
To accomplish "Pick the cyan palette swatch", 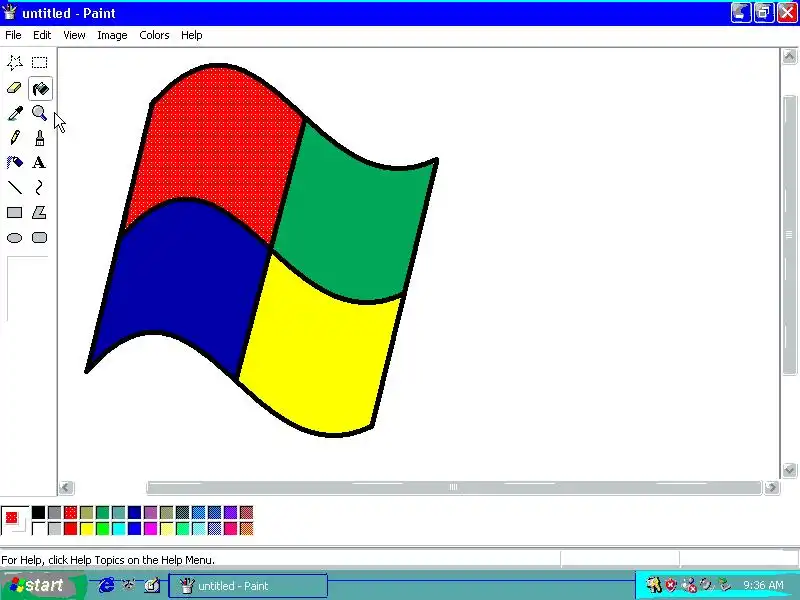I will pos(118,529).
